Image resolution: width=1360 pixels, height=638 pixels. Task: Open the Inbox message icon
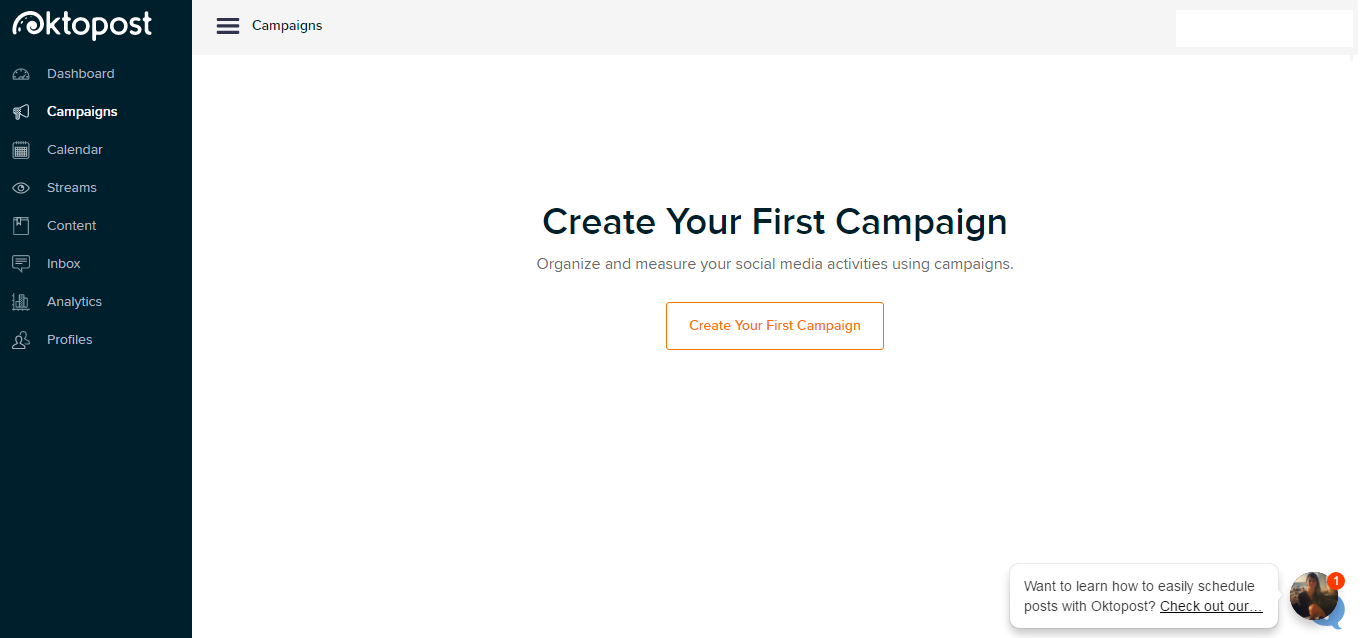[21, 264]
